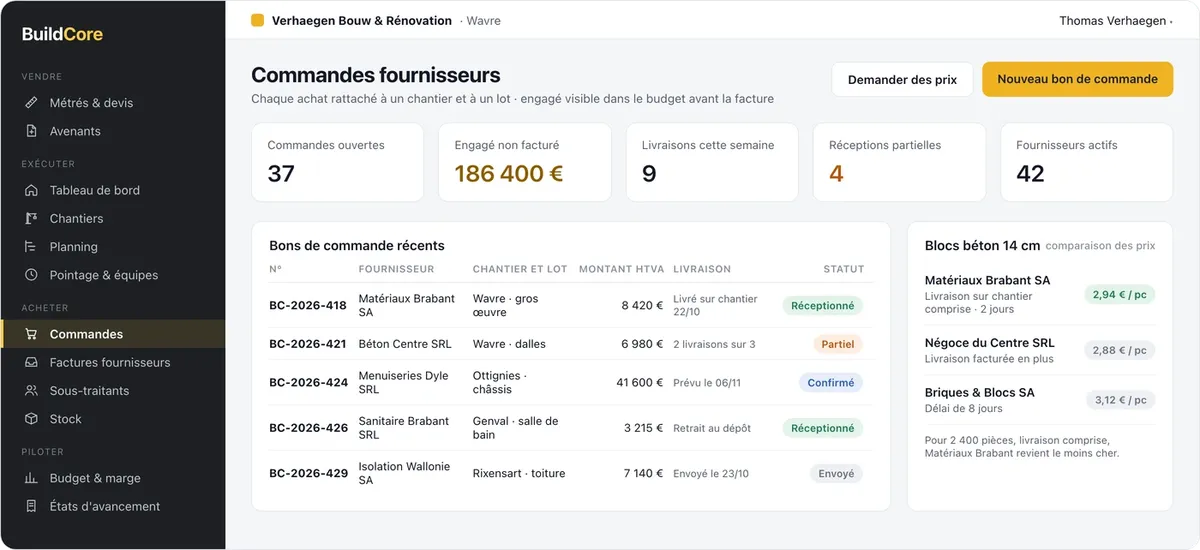
Task: Click the Métrés & devis ruler icon
Action: [x=31, y=103]
